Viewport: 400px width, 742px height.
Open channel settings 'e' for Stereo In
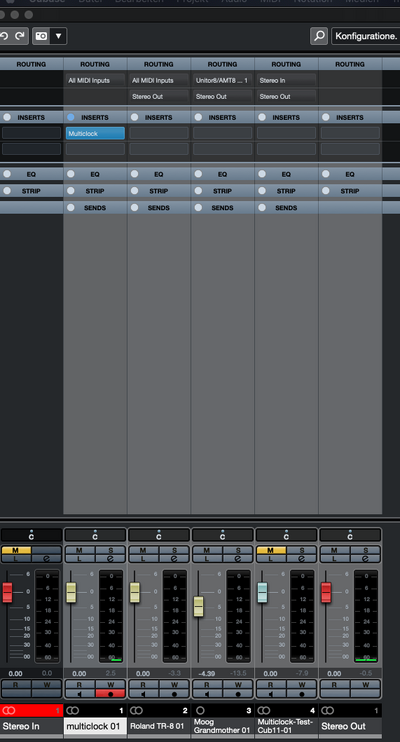(x=46, y=559)
